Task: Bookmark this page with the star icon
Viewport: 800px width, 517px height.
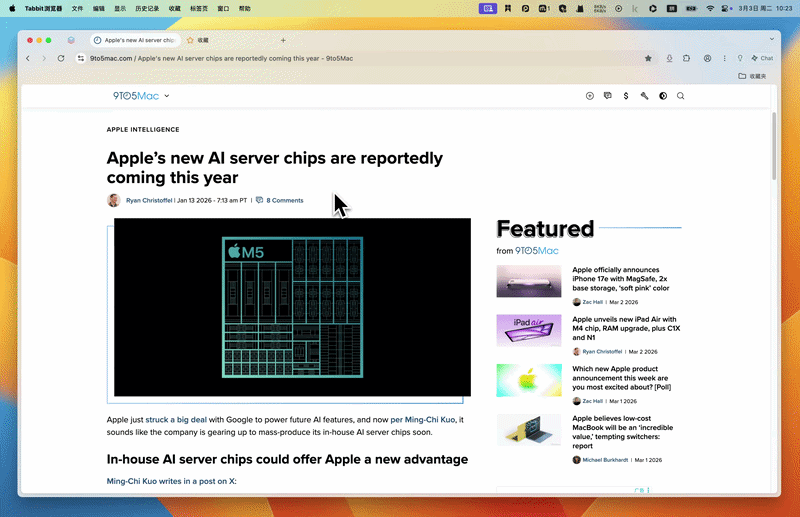Action: [x=648, y=58]
